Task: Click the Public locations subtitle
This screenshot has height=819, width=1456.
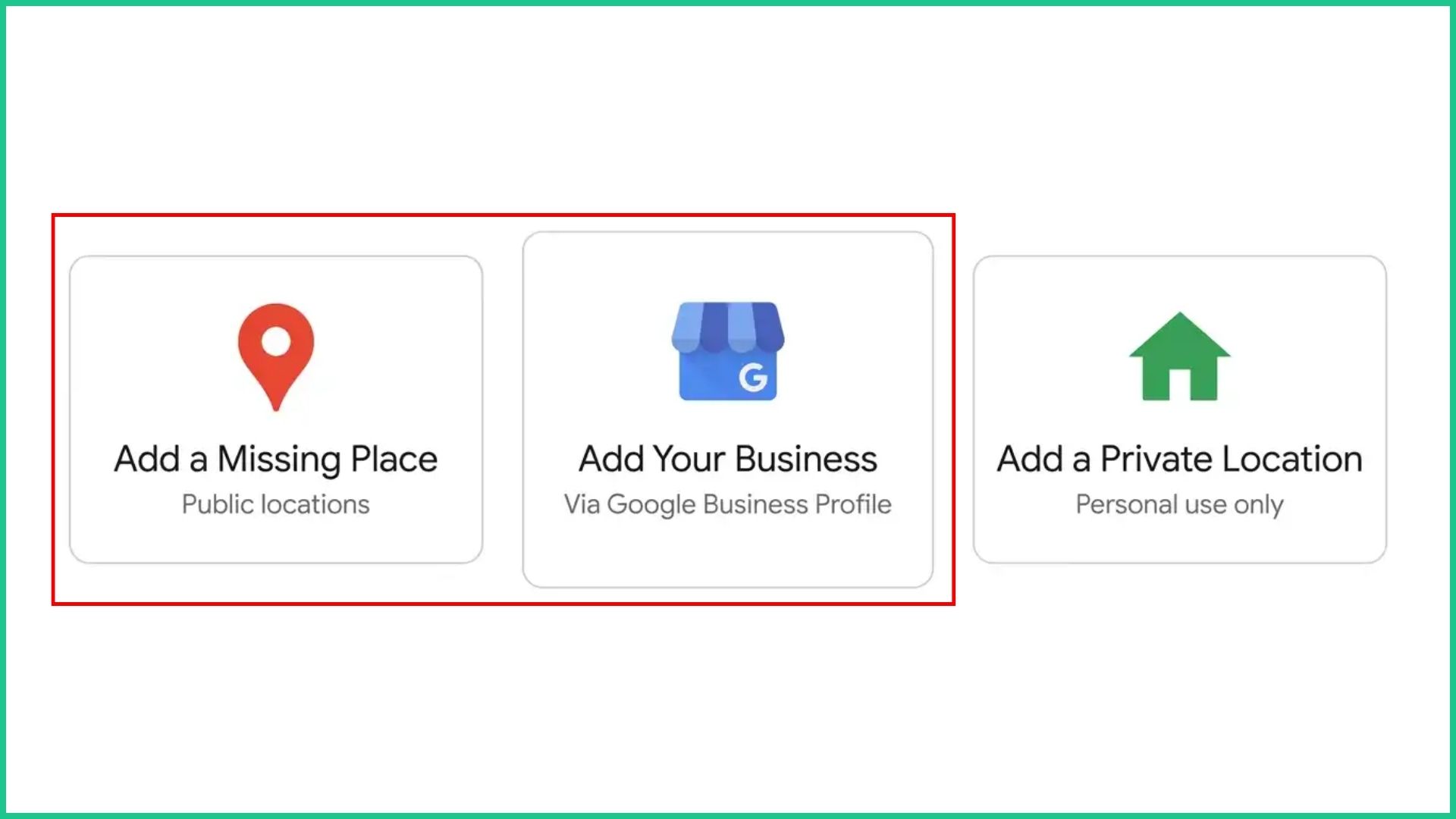Action: click(276, 504)
